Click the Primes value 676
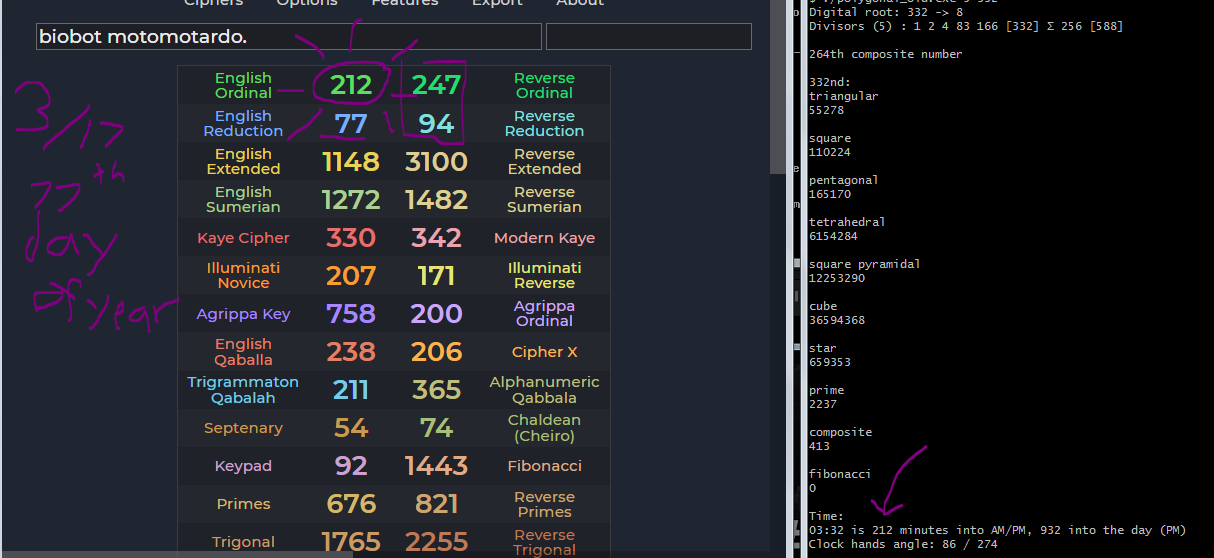This screenshot has width=1214, height=558. coord(351,503)
